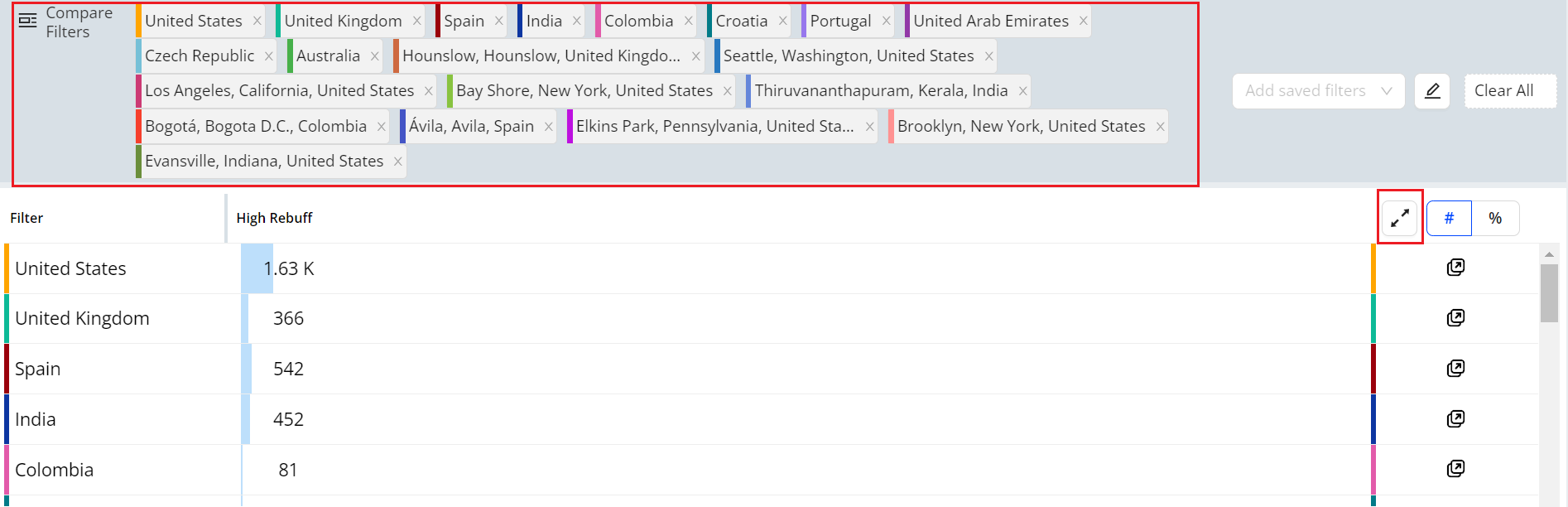Open Colombia row in new window

click(1455, 470)
